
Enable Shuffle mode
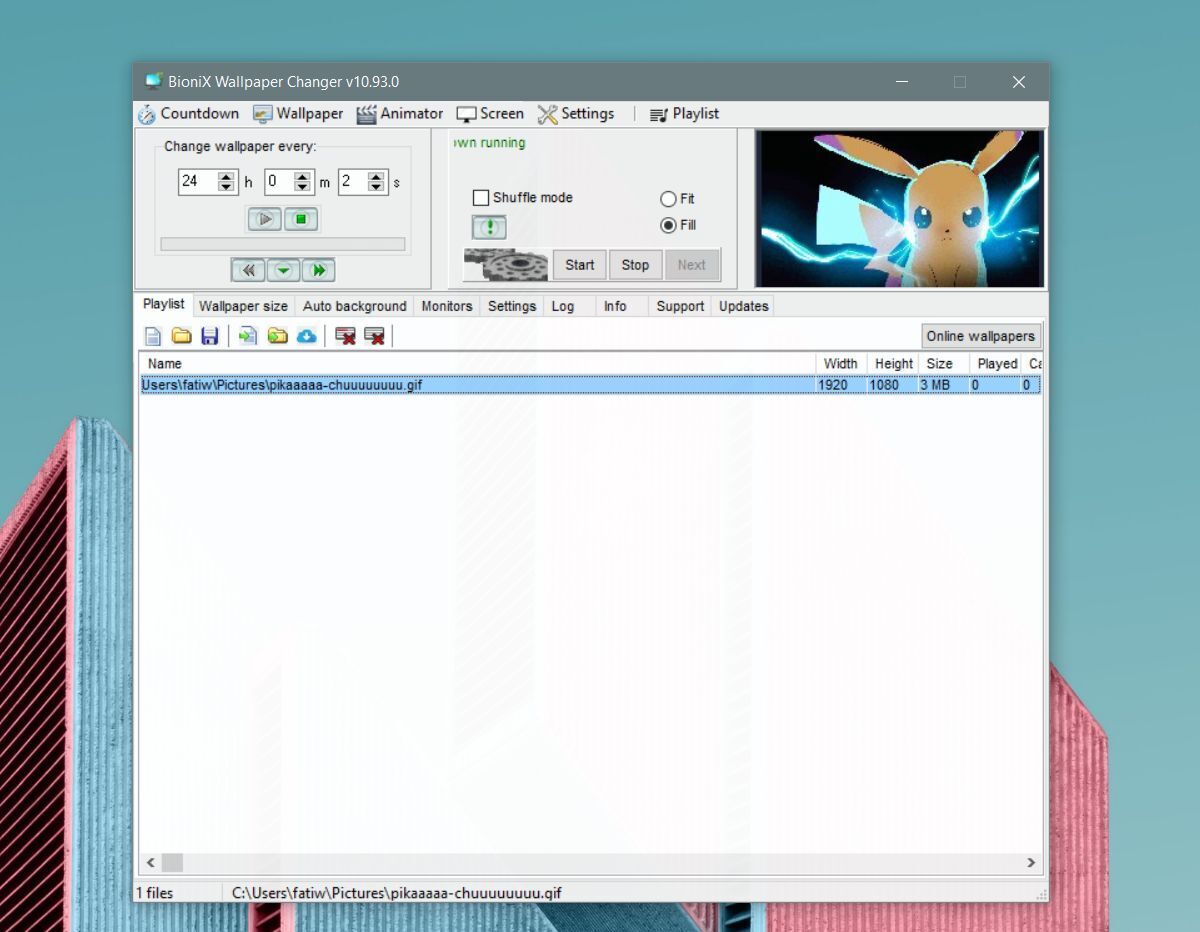point(481,198)
